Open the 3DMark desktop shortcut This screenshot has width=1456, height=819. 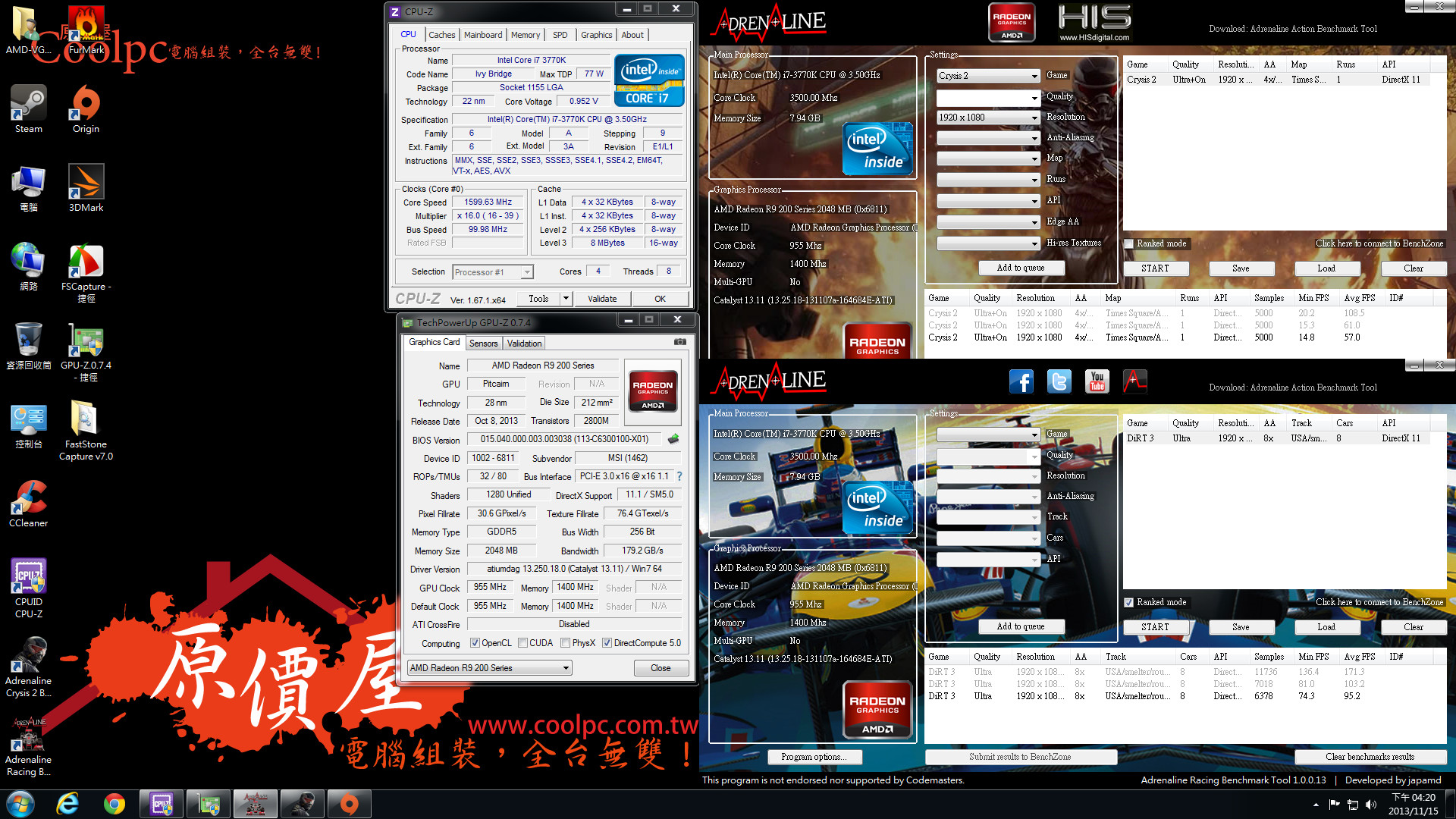click(x=86, y=188)
